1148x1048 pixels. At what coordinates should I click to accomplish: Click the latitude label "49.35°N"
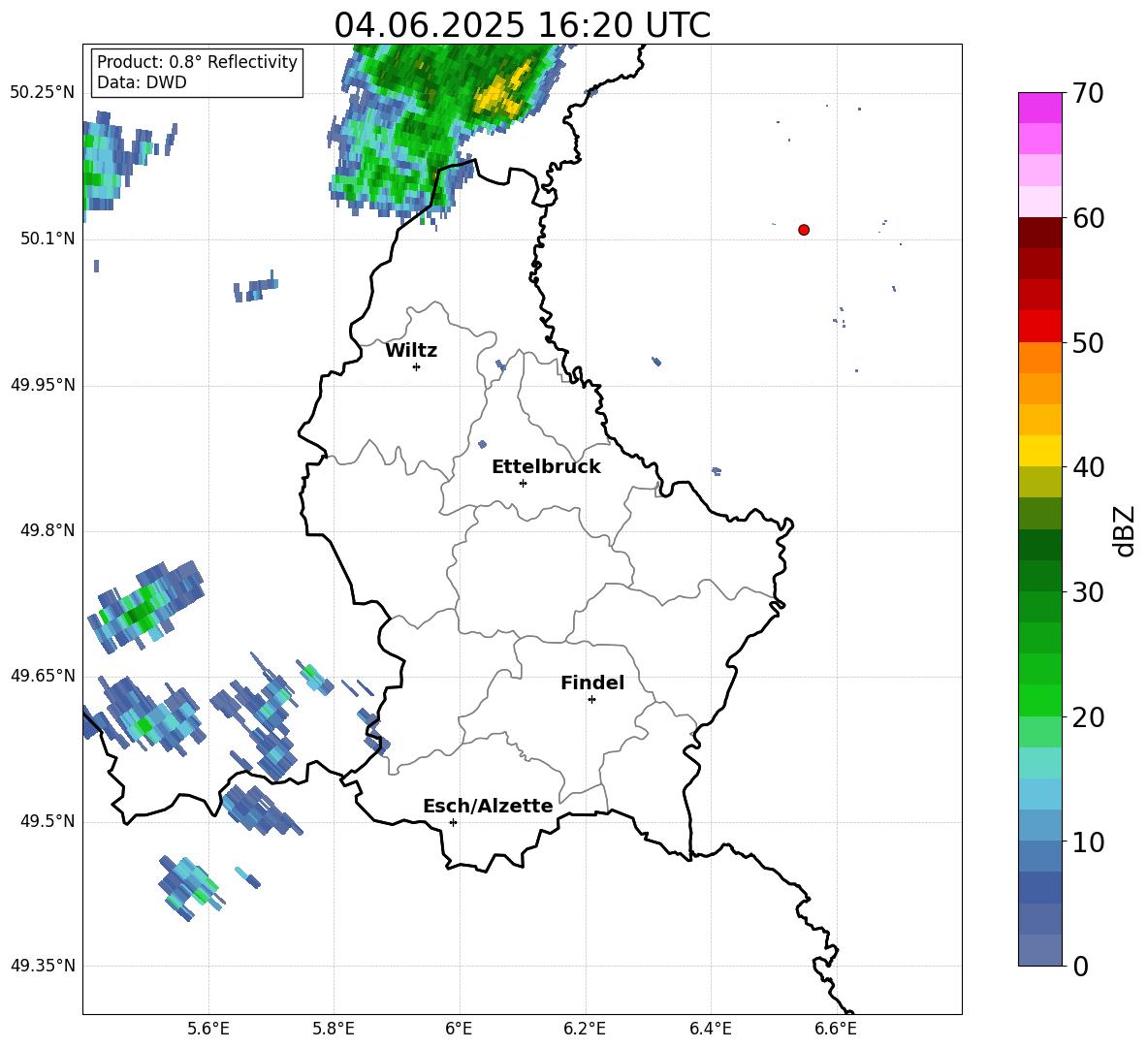[x=43, y=966]
